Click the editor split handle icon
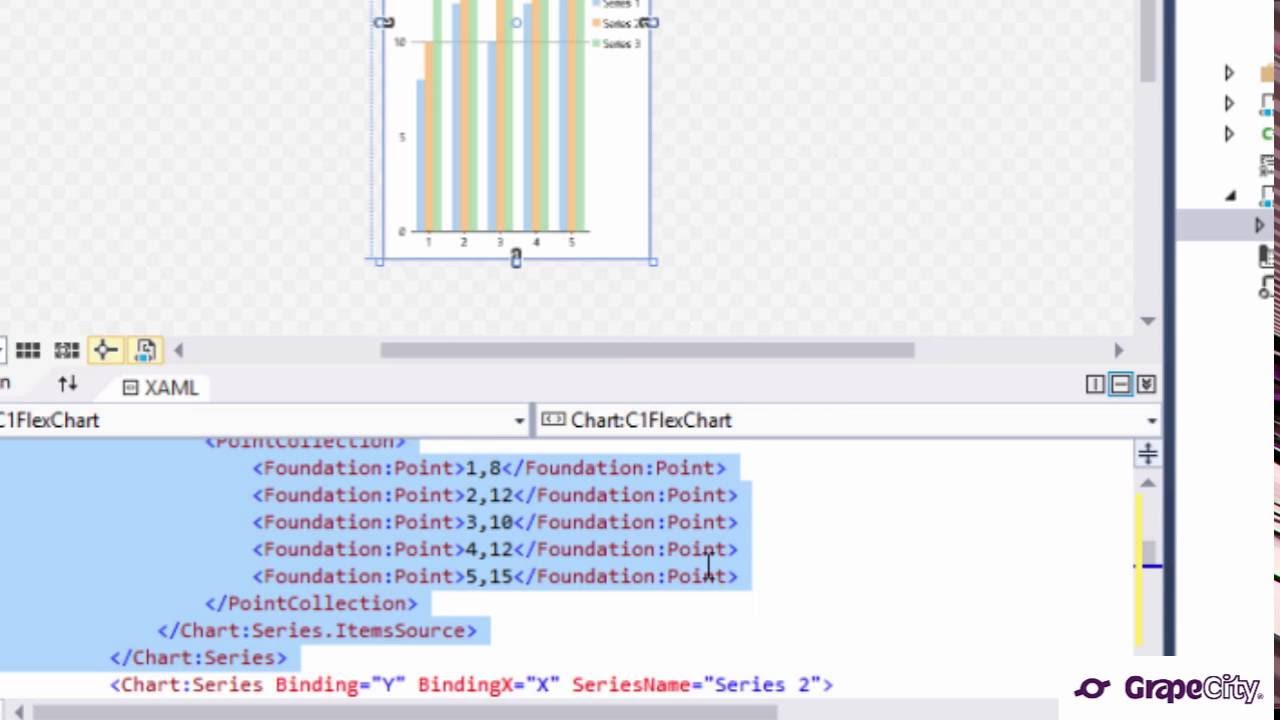This screenshot has width=1280, height=720. click(1147, 454)
